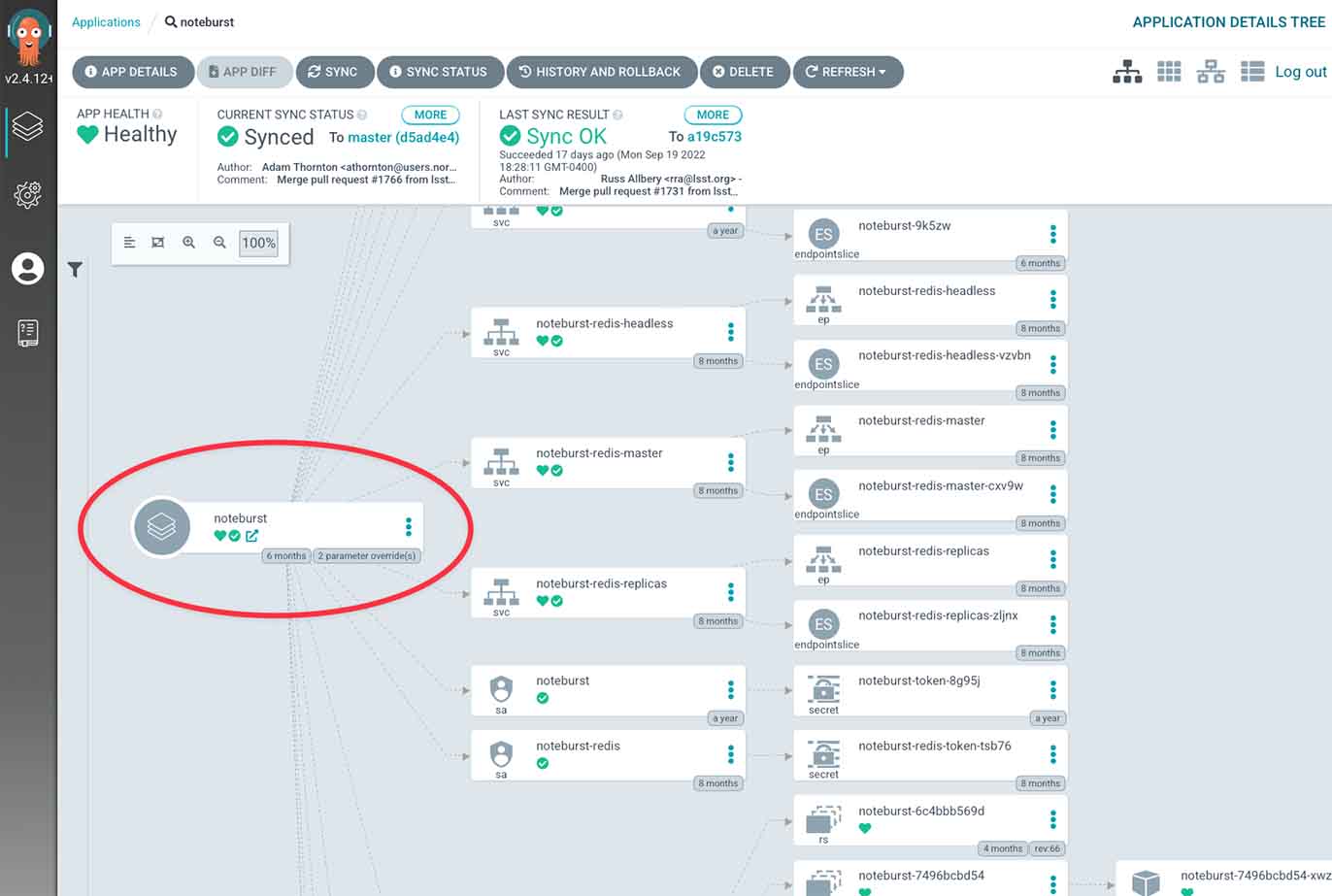The height and width of the screenshot is (896, 1332).
Task: Open the master (d5ad4e4) revision link
Action: click(403, 138)
